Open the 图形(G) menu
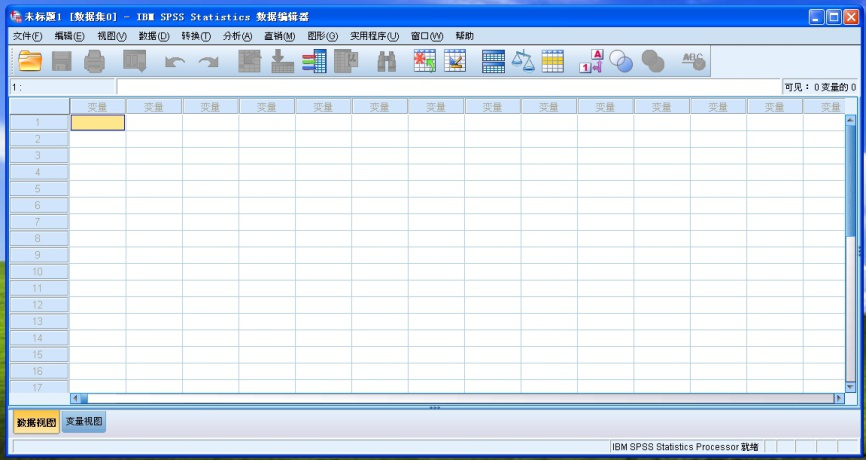 322,36
